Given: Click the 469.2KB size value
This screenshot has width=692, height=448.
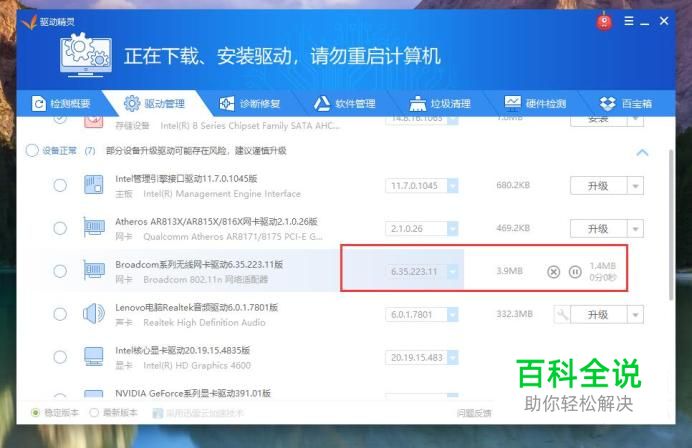Looking at the screenshot, I should [513, 228].
